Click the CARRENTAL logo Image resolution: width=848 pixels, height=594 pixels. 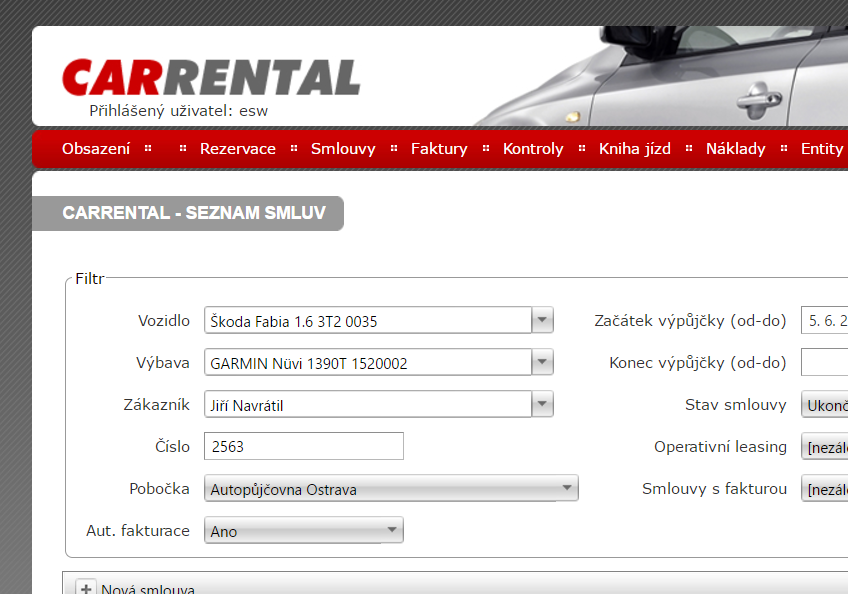click(211, 77)
